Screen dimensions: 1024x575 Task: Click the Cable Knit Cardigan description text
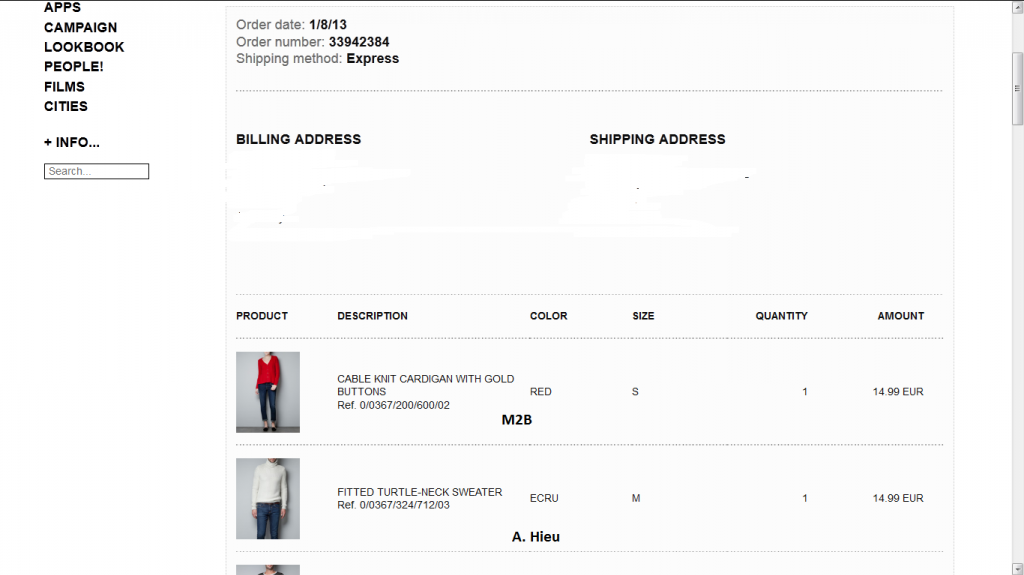point(425,385)
